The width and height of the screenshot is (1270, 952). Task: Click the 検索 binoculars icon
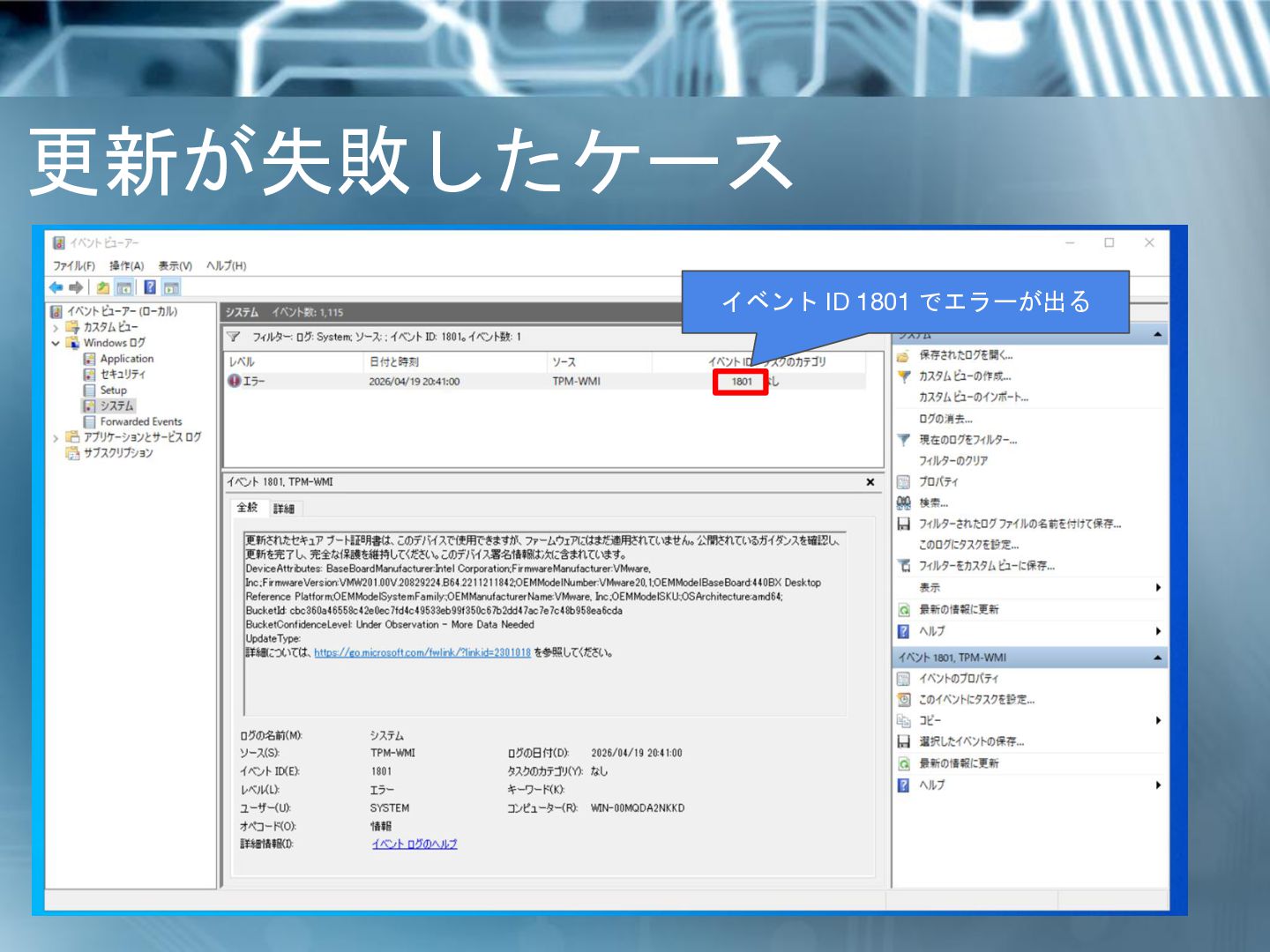(x=904, y=502)
